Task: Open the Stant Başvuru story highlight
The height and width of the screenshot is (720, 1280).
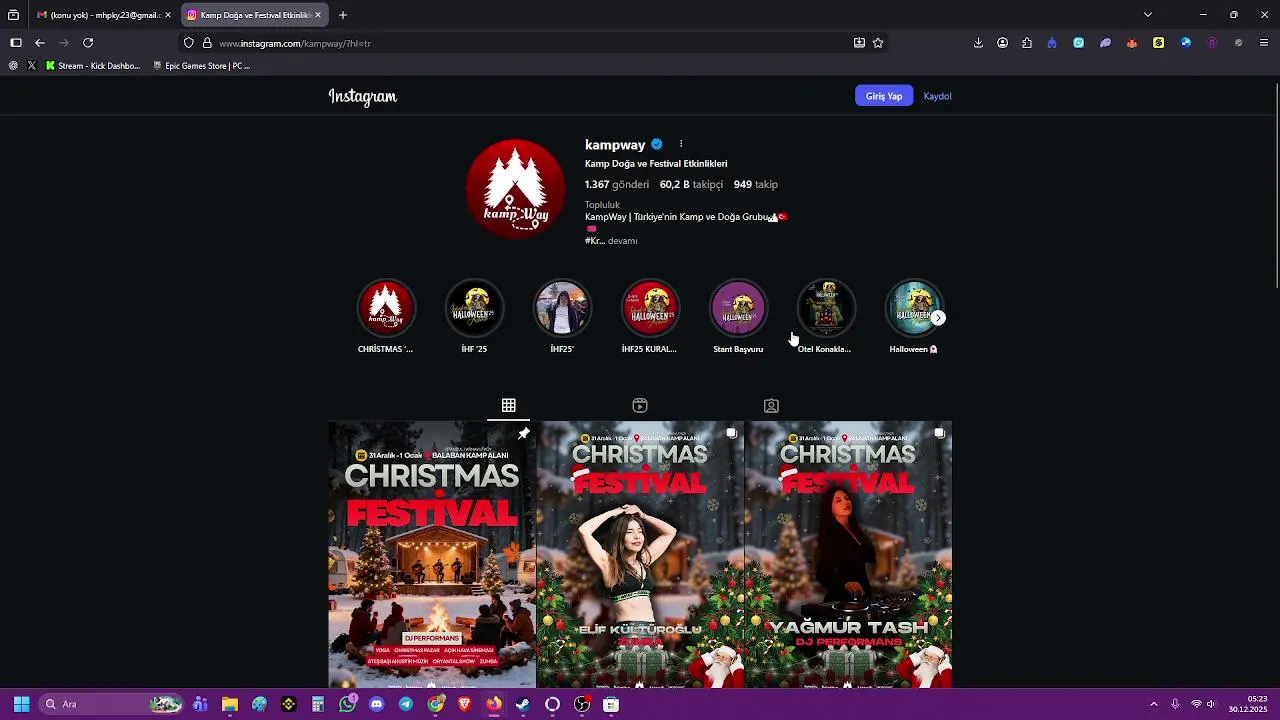Action: pyautogui.click(x=738, y=308)
